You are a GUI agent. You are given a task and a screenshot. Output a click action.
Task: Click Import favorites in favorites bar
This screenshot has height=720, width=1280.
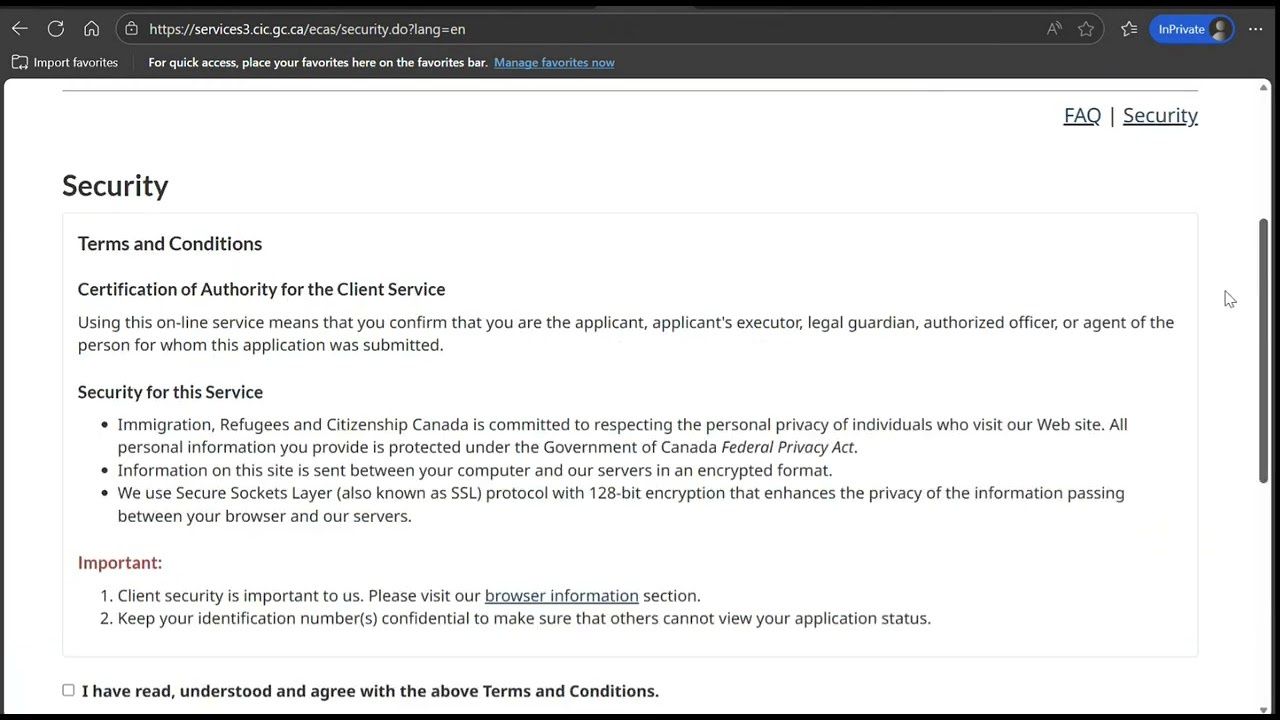(65, 62)
